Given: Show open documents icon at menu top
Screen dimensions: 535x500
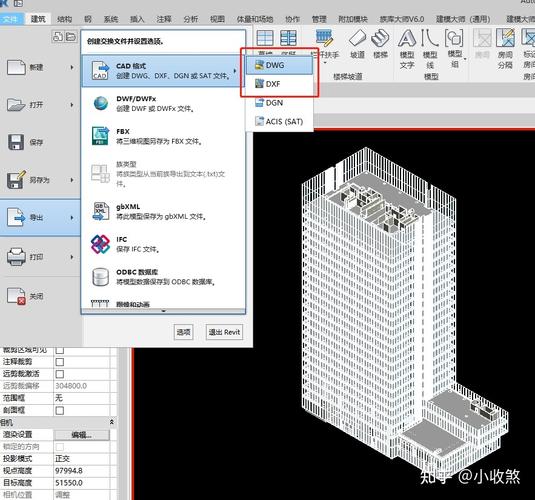Looking at the screenshot, I should coord(71,36).
